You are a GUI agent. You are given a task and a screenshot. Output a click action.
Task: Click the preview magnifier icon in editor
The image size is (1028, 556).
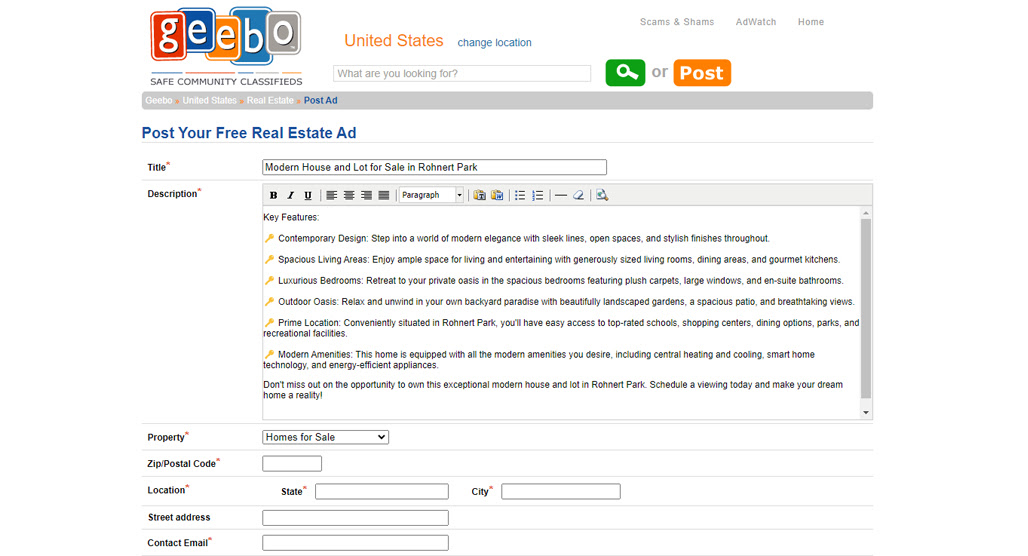[602, 195]
